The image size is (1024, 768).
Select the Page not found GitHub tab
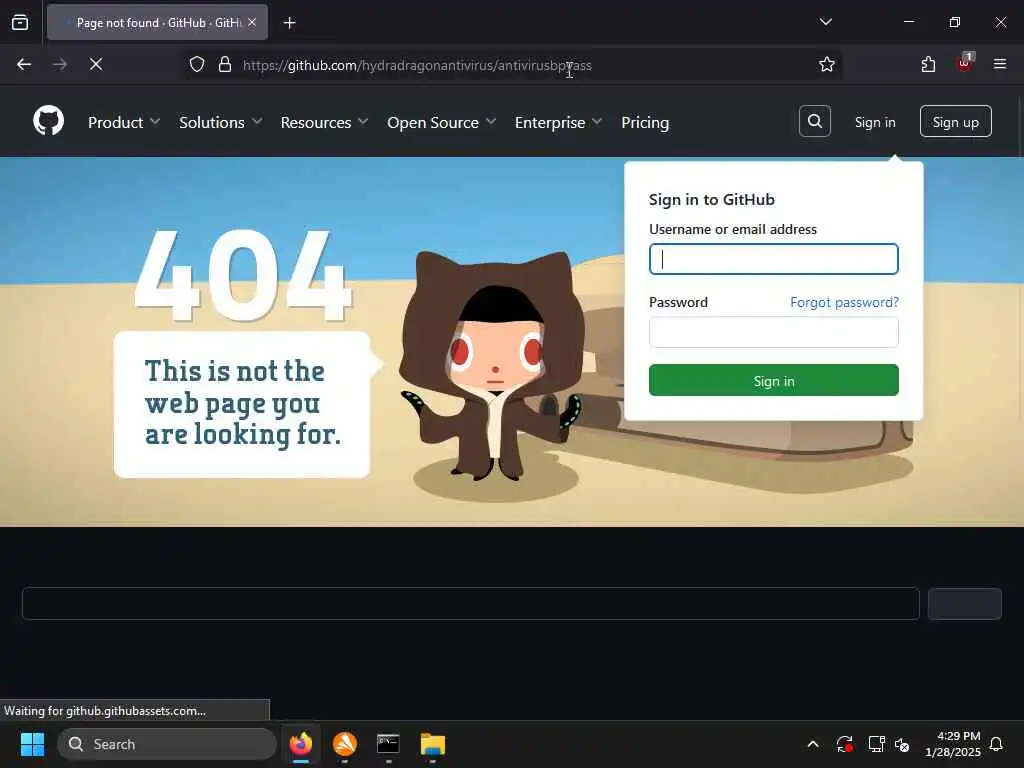click(157, 22)
